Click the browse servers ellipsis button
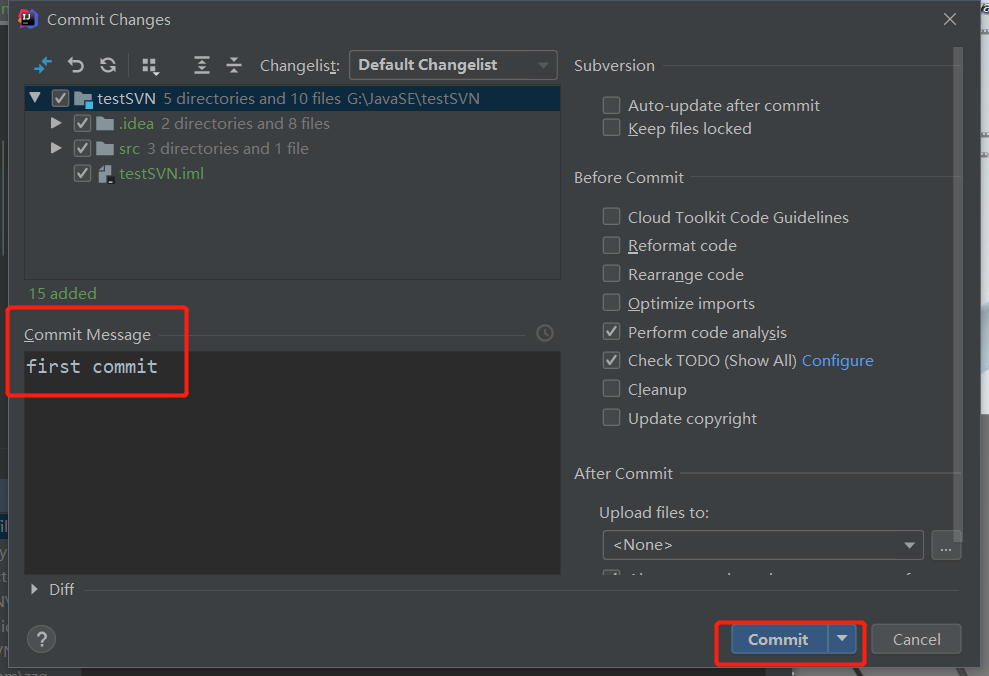 [946, 545]
